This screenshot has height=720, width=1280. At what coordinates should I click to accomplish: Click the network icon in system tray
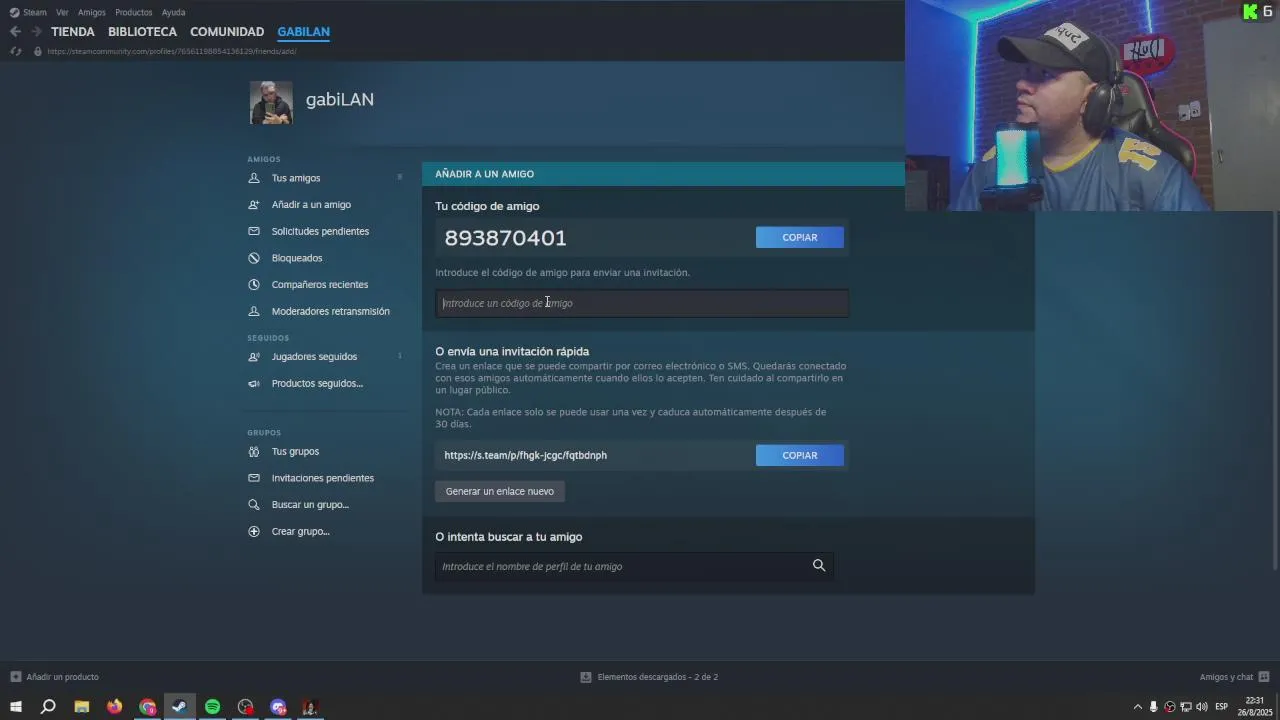(x=1186, y=707)
